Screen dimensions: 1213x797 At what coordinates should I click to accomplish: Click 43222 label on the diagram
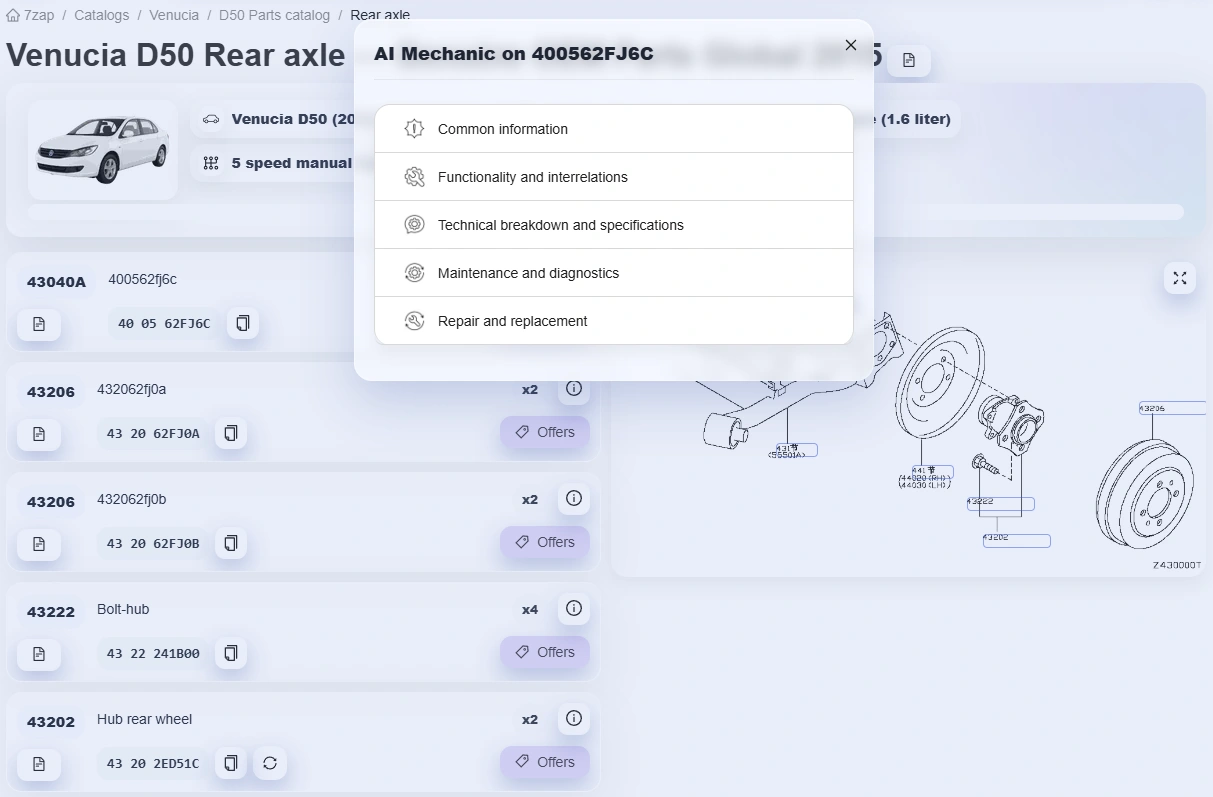[1000, 503]
